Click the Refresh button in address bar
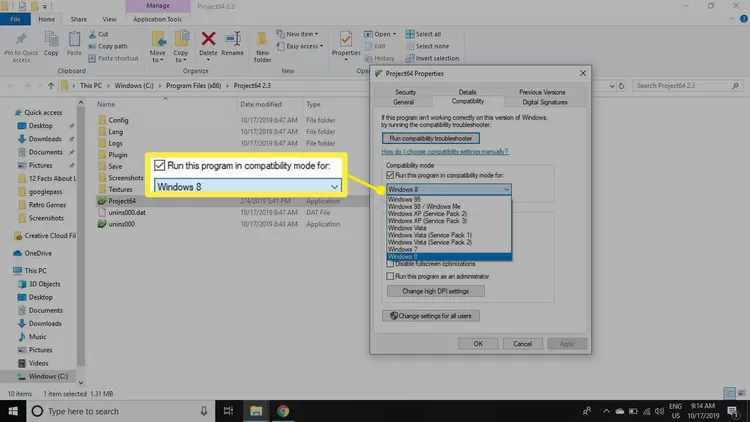Screen dimensions: 750x422 pos(621,86)
